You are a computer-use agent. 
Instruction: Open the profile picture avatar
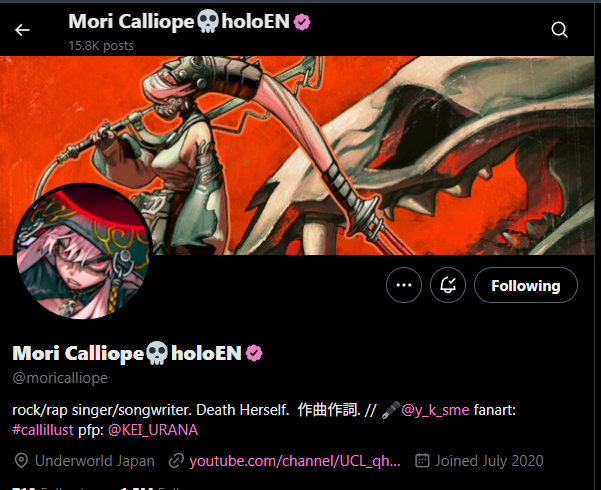tap(83, 252)
